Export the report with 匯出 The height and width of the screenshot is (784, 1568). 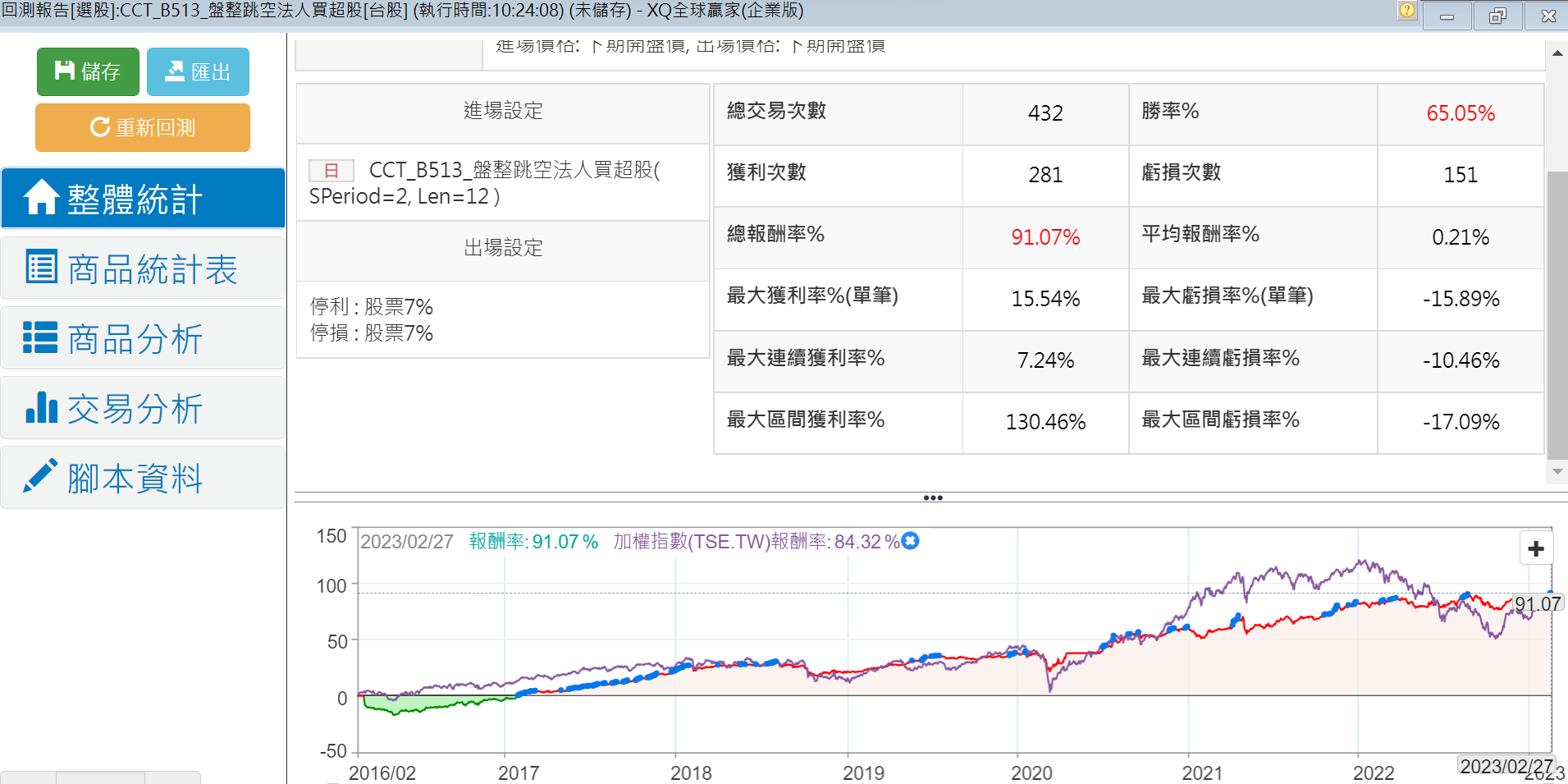[198, 72]
